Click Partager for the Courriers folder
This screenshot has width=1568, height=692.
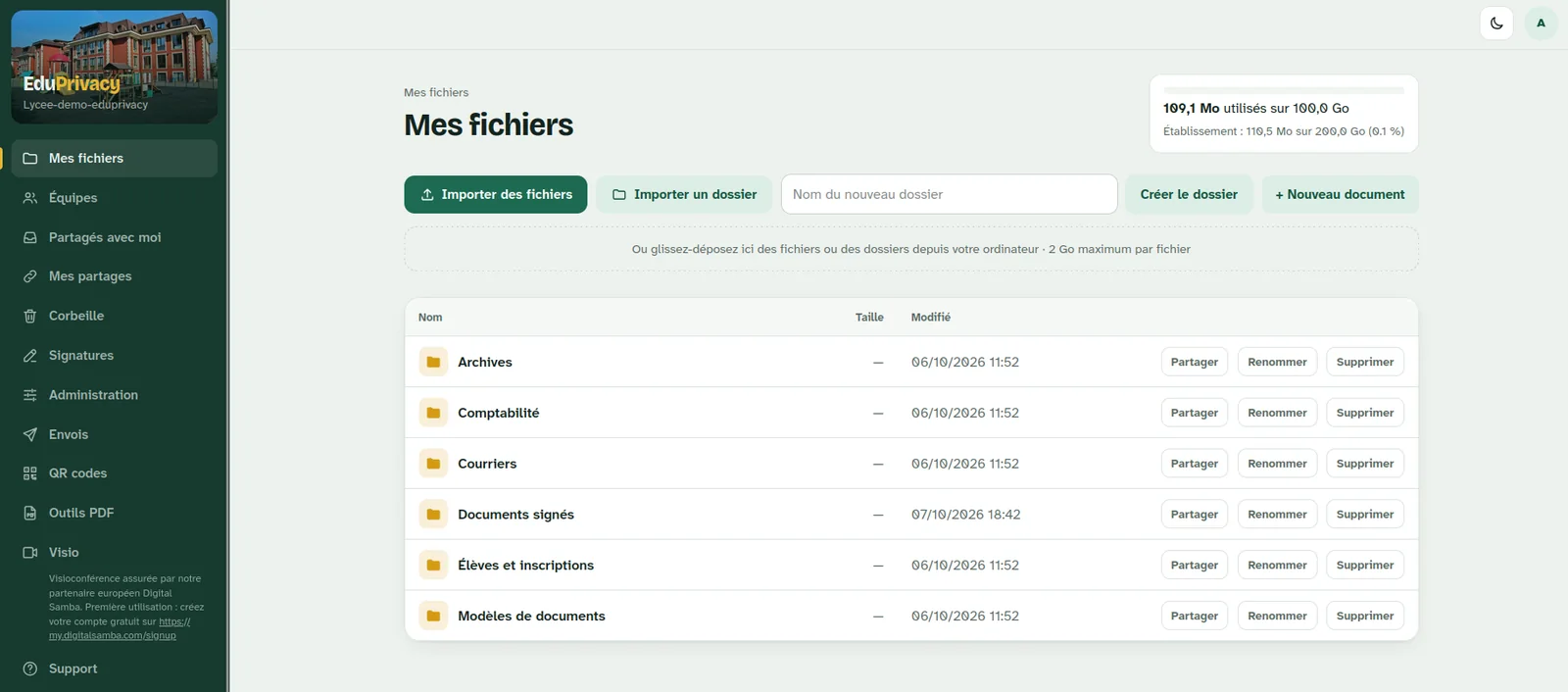pos(1195,464)
